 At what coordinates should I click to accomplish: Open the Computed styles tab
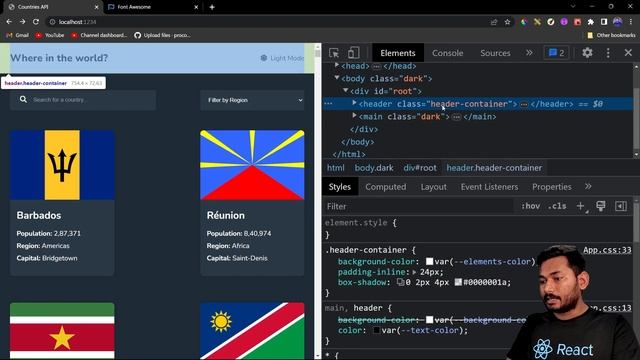point(386,187)
